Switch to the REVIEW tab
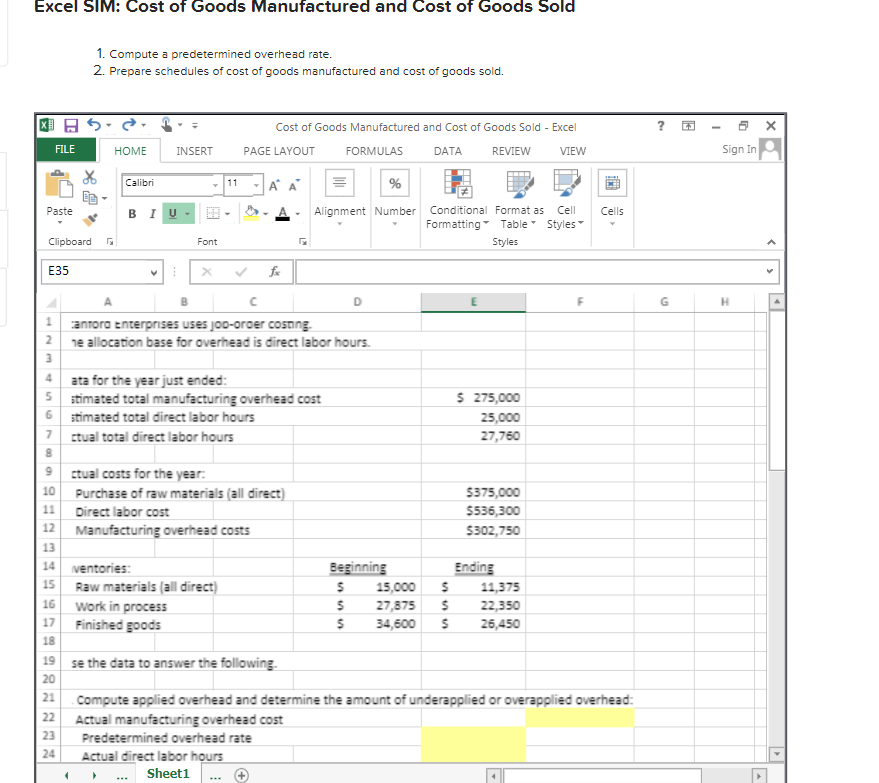This screenshot has width=879, height=783. (511, 151)
